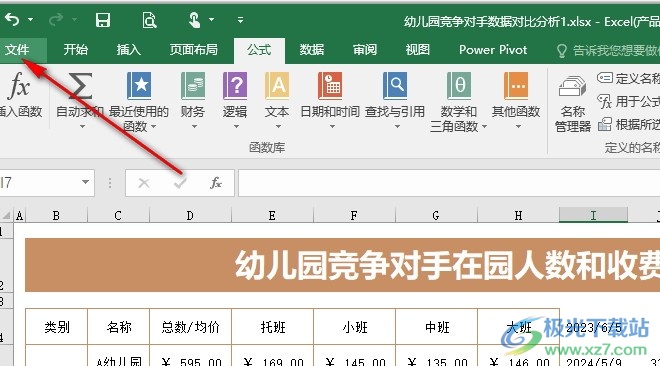Click the cell containing ¥ 145.00
This screenshot has height=366, width=660.
pos(354,356)
